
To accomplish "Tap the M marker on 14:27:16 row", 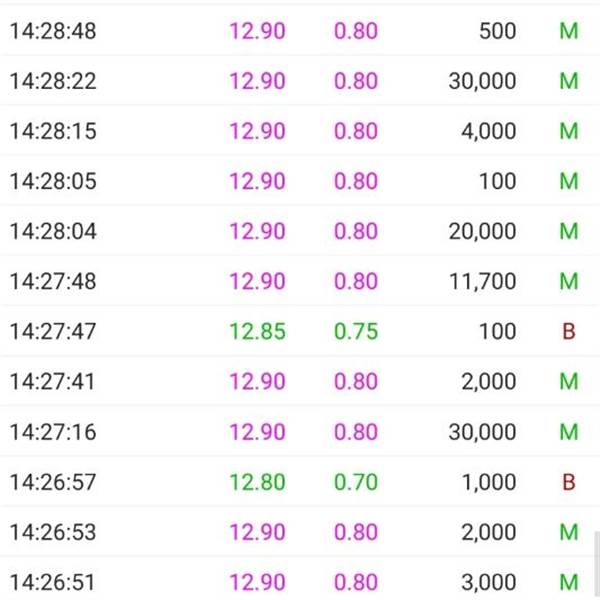I will [x=569, y=432].
